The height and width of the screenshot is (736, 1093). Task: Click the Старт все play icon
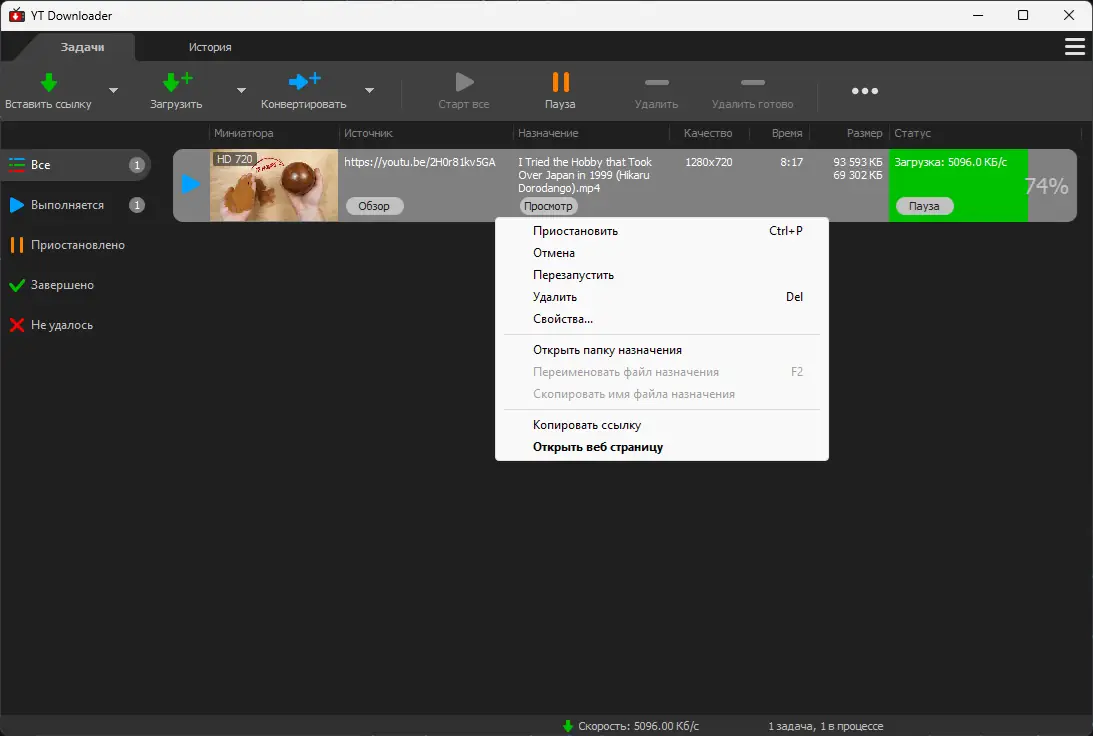pos(464,82)
